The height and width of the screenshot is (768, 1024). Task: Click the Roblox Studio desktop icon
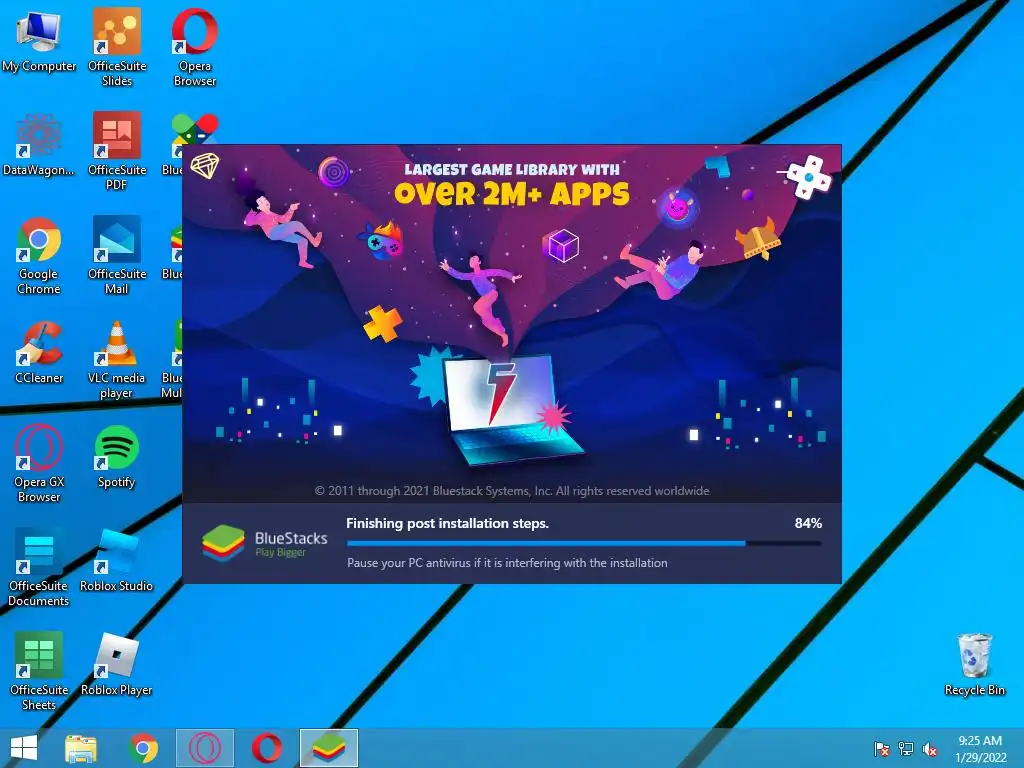tap(116, 561)
